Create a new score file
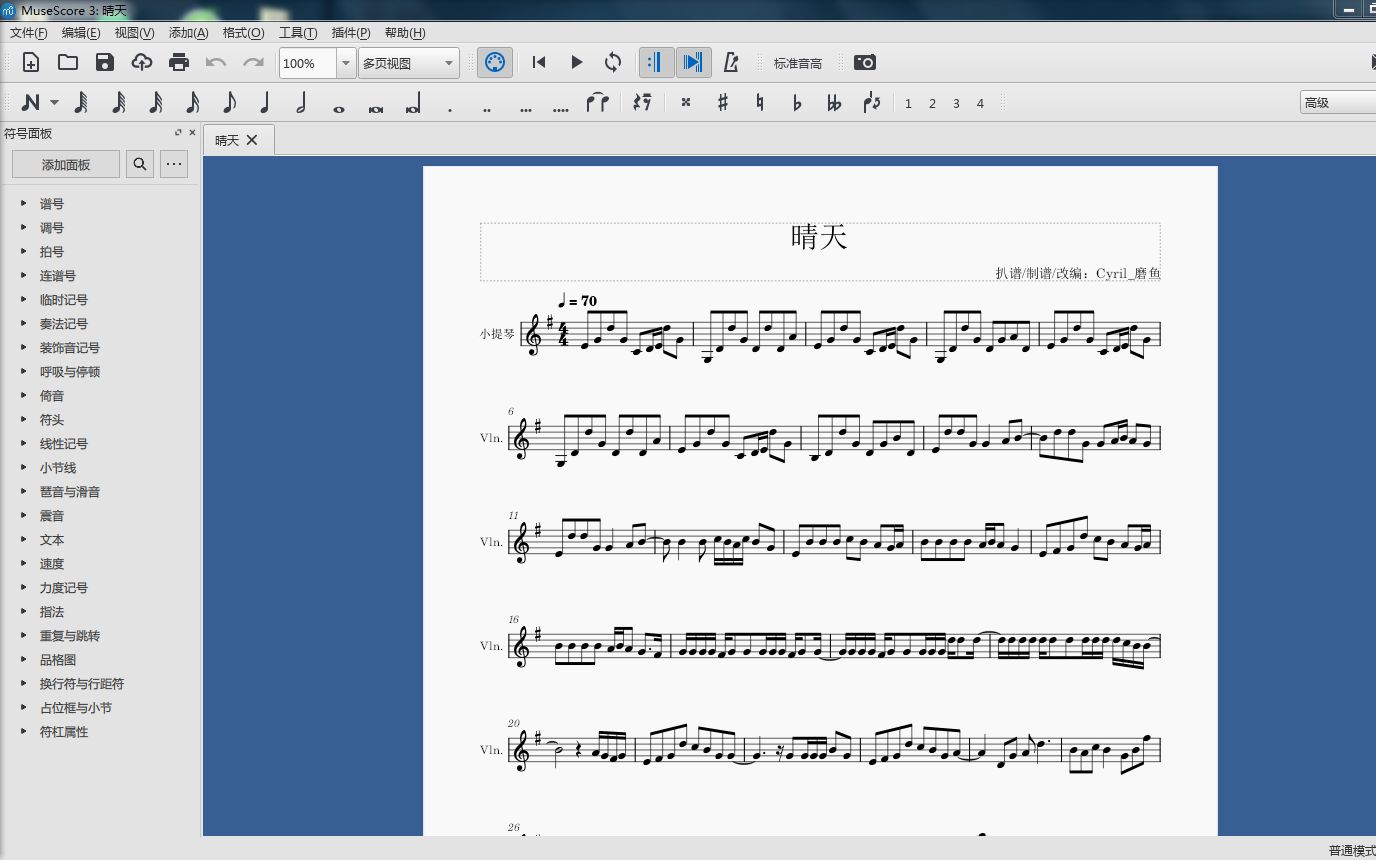This screenshot has width=1376, height=860. [31, 62]
